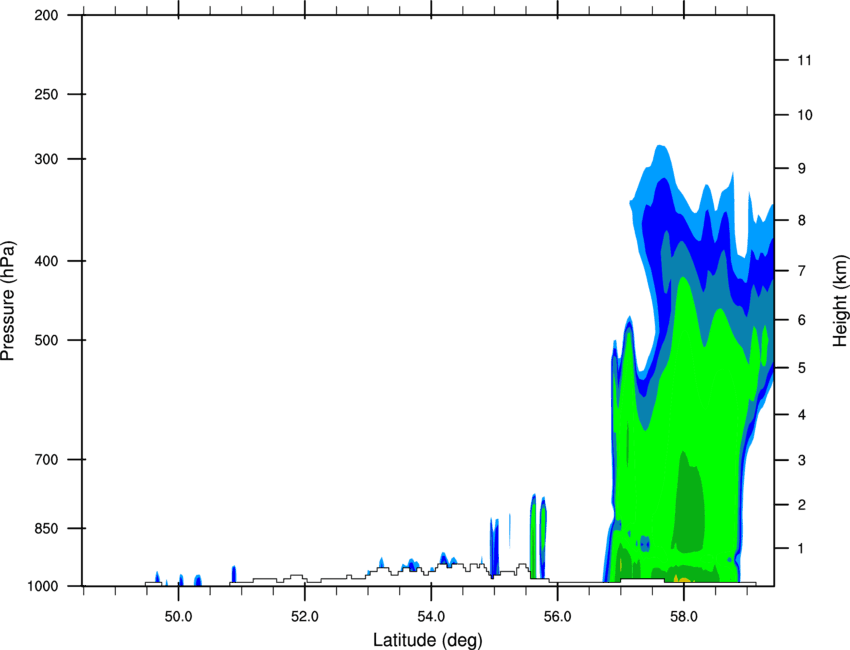
Task: Click the 50.0 latitude tick label
Action: point(178,617)
